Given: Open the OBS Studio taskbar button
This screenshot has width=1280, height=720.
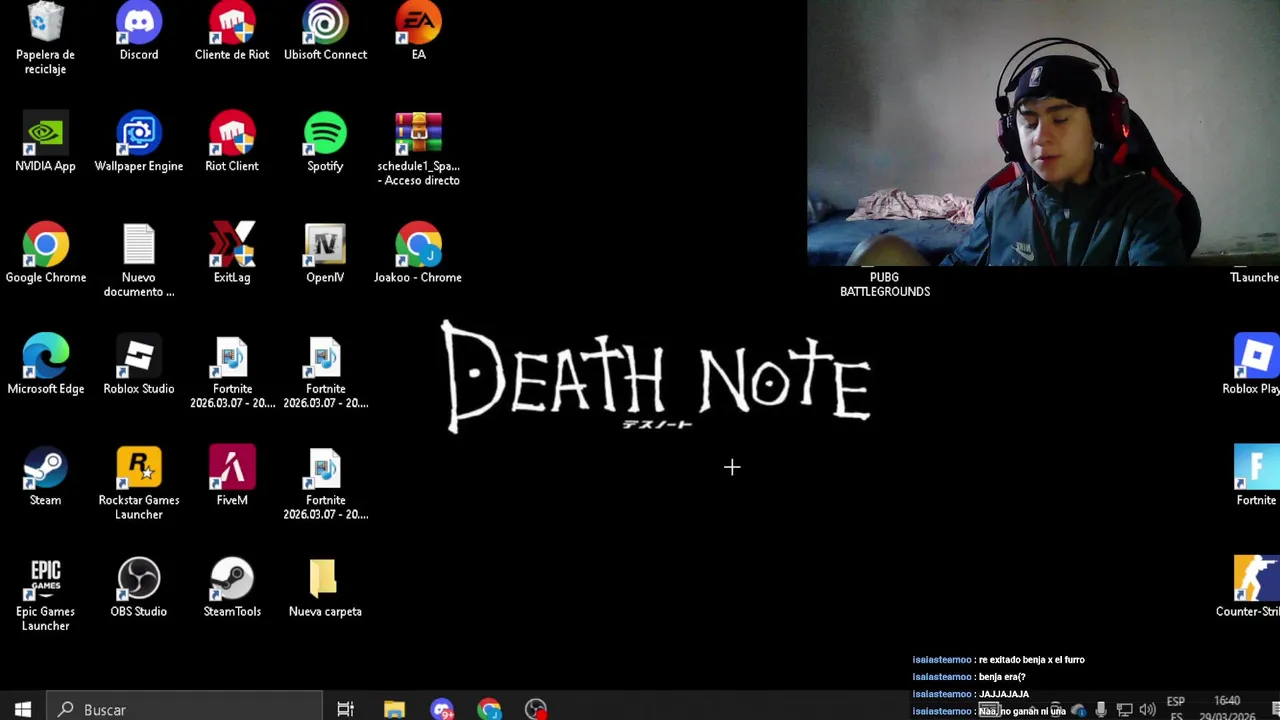Looking at the screenshot, I should pos(537,709).
